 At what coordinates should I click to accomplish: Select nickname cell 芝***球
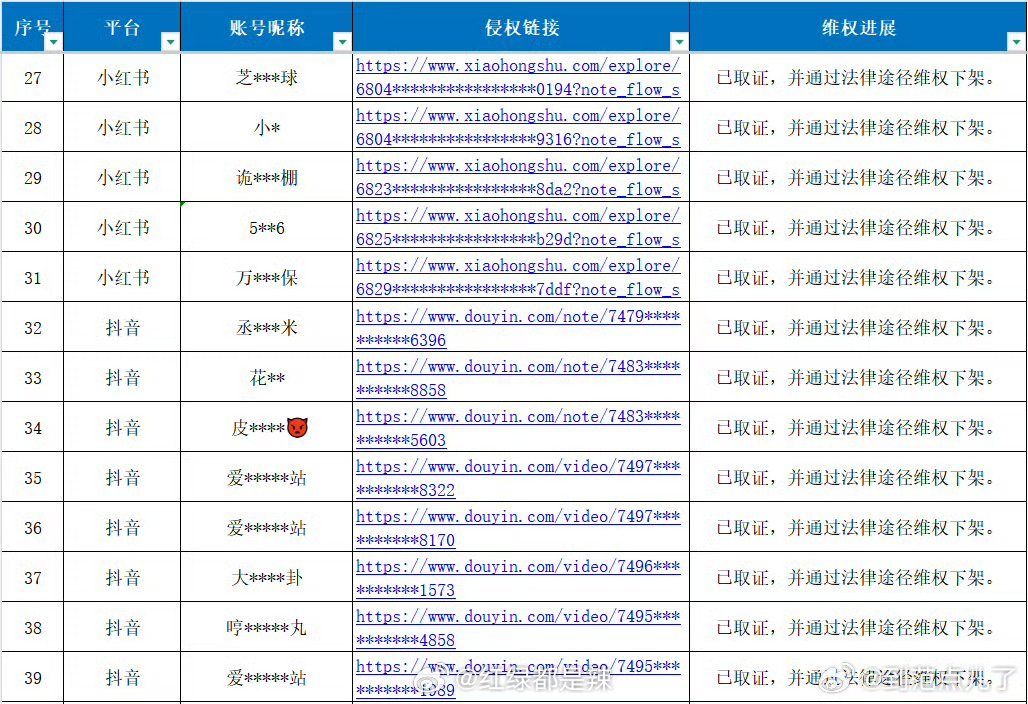tap(266, 78)
